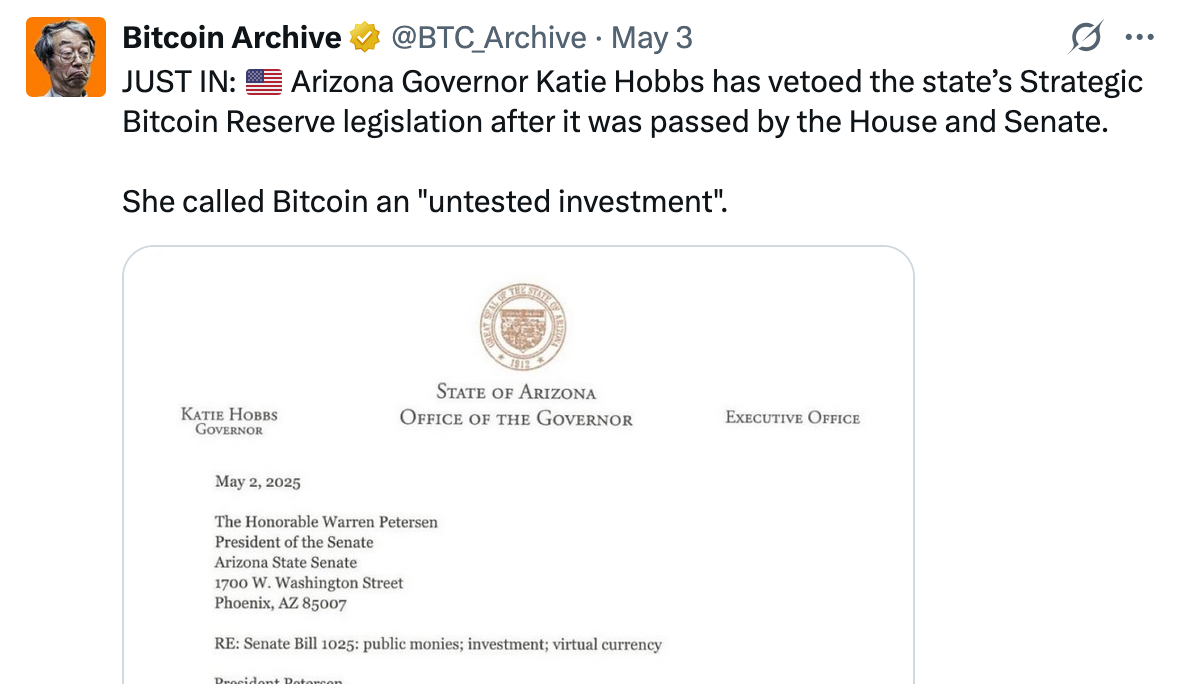Viewport: 1186px width, 684px height.
Task: Click the "untested investment" sentence
Action: pyautogui.click(x=424, y=201)
